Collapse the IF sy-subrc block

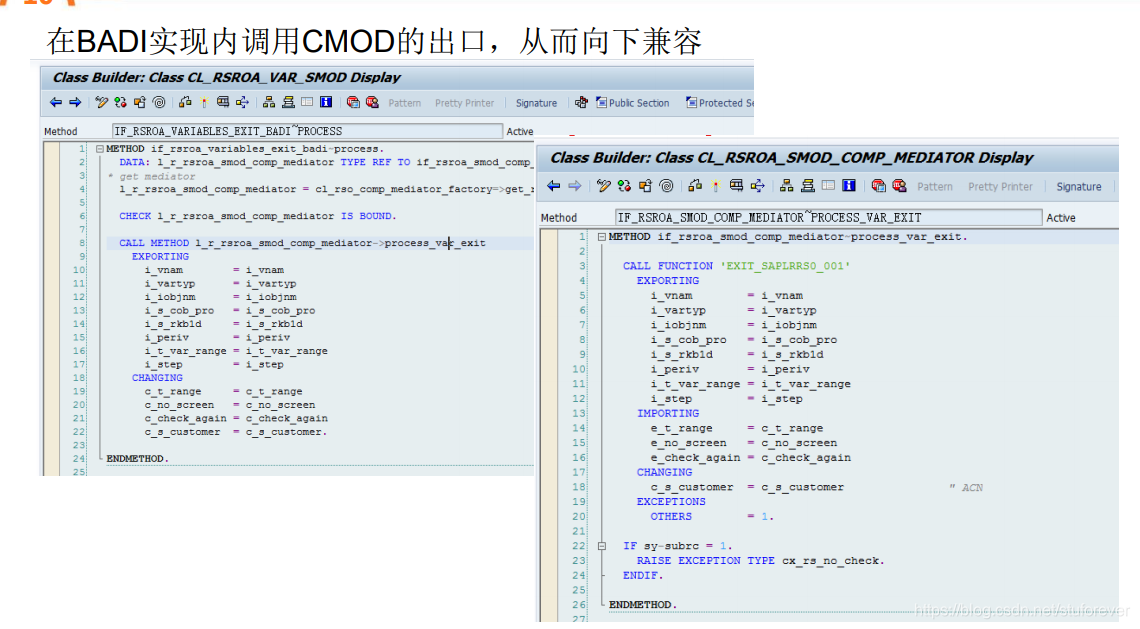602,545
